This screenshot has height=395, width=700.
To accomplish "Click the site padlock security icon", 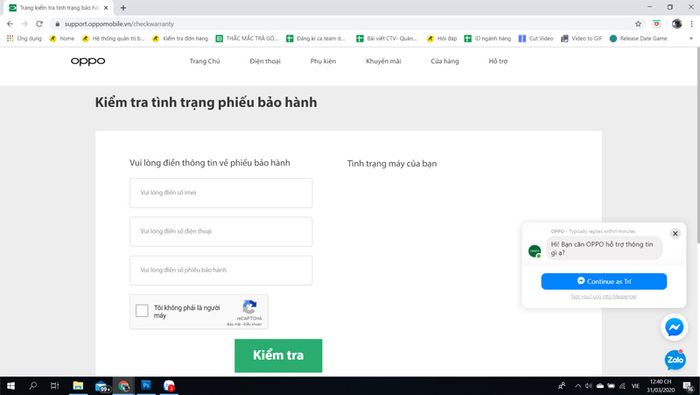I will [57, 24].
